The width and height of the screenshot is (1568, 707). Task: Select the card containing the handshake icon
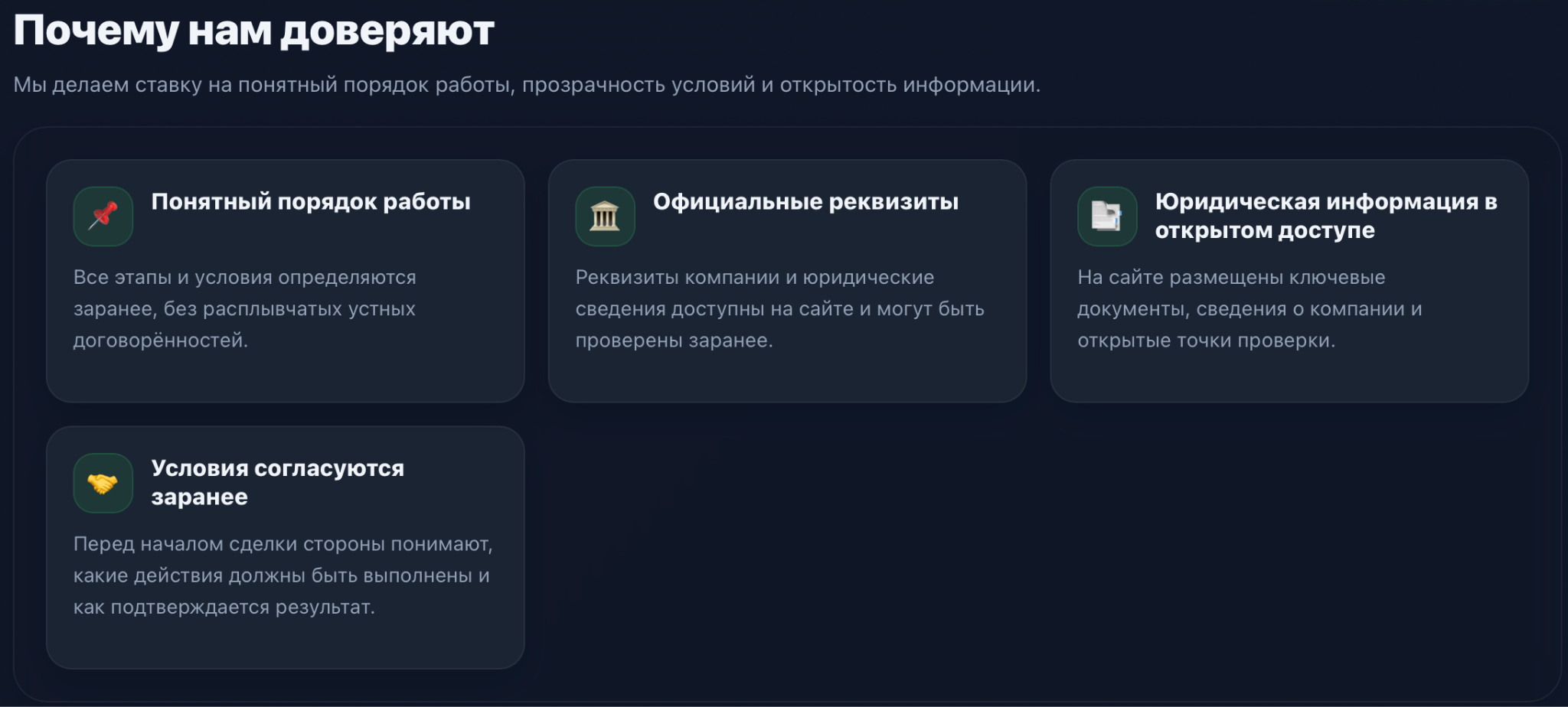point(285,641)
